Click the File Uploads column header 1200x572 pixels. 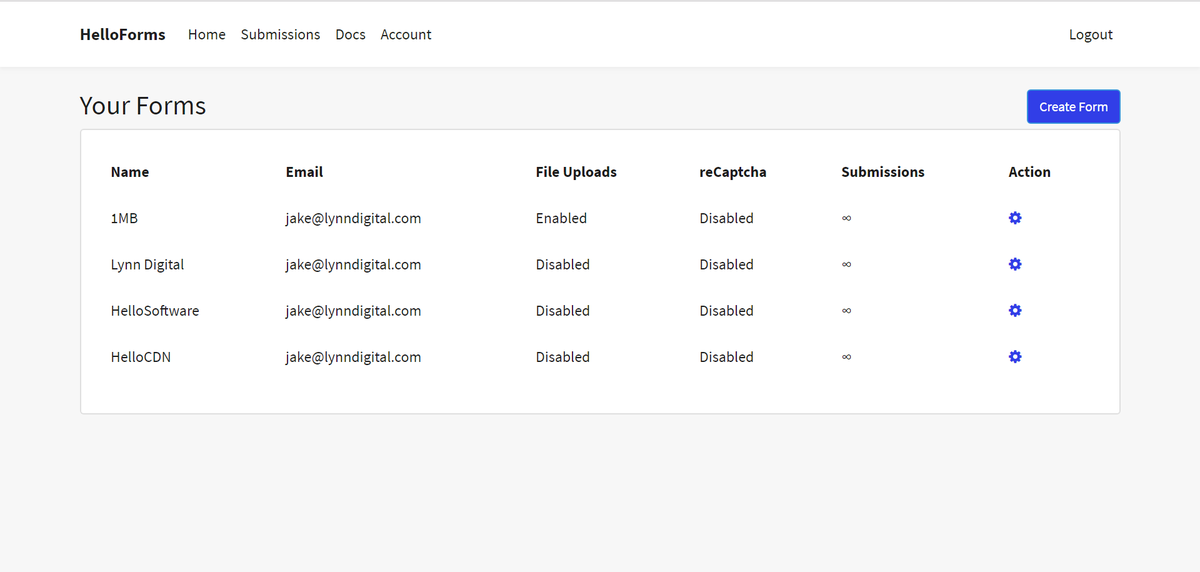pos(576,172)
